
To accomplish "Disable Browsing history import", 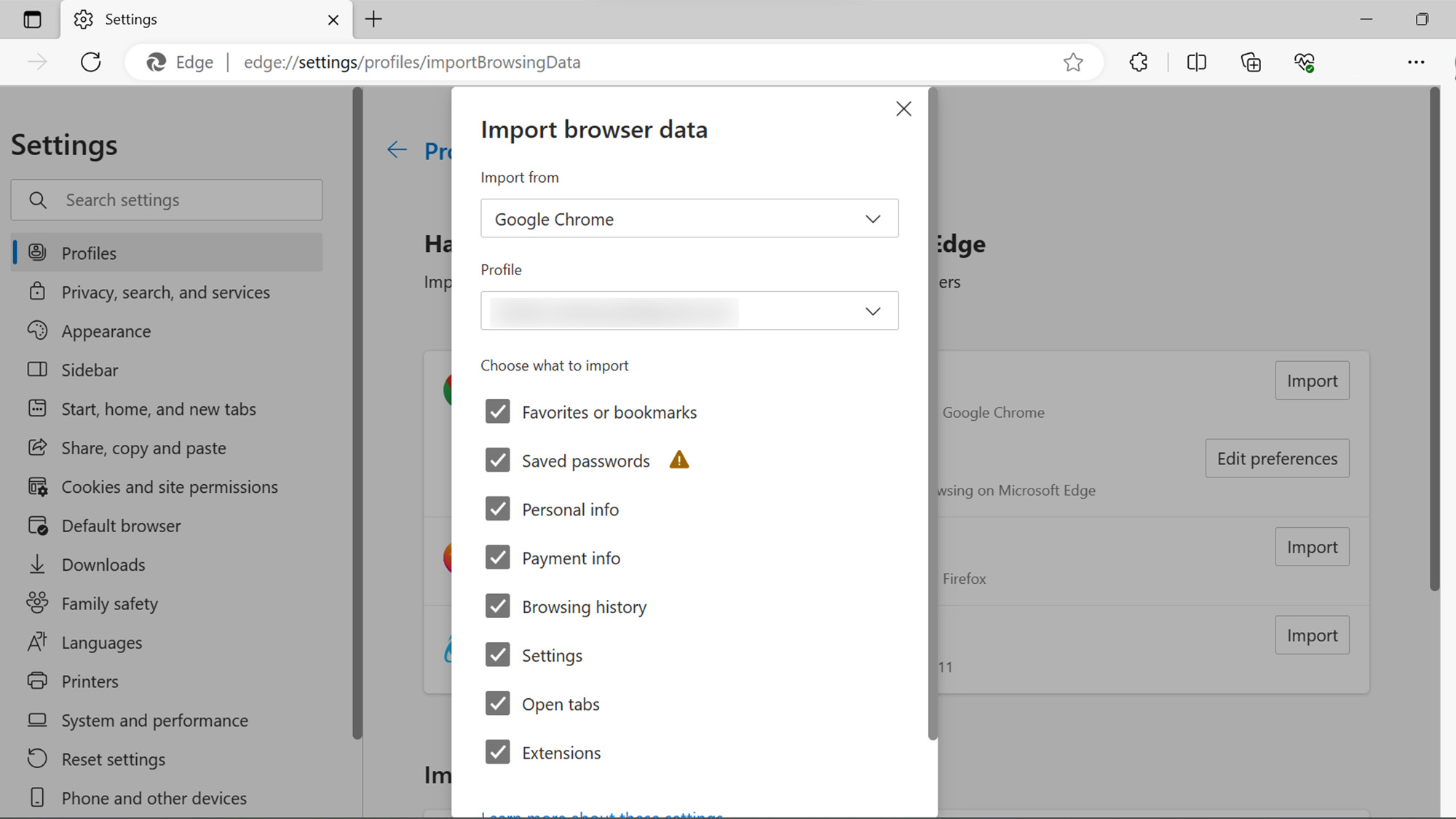I will 498,606.
